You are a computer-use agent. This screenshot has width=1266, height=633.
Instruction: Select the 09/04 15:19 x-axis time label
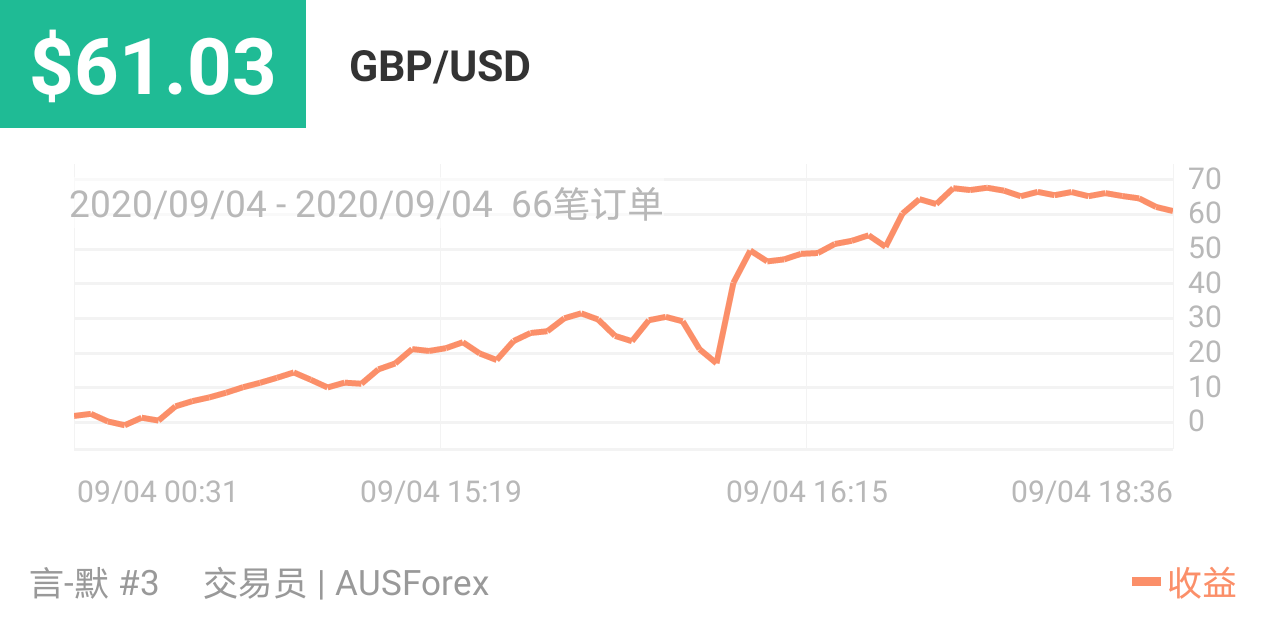click(441, 492)
